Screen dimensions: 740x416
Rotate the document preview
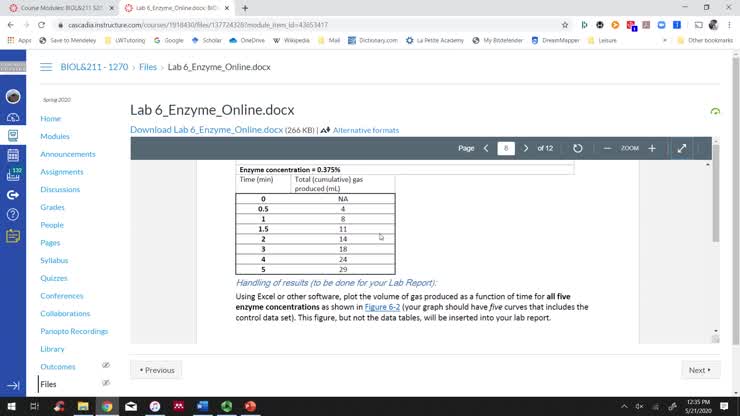(577, 148)
